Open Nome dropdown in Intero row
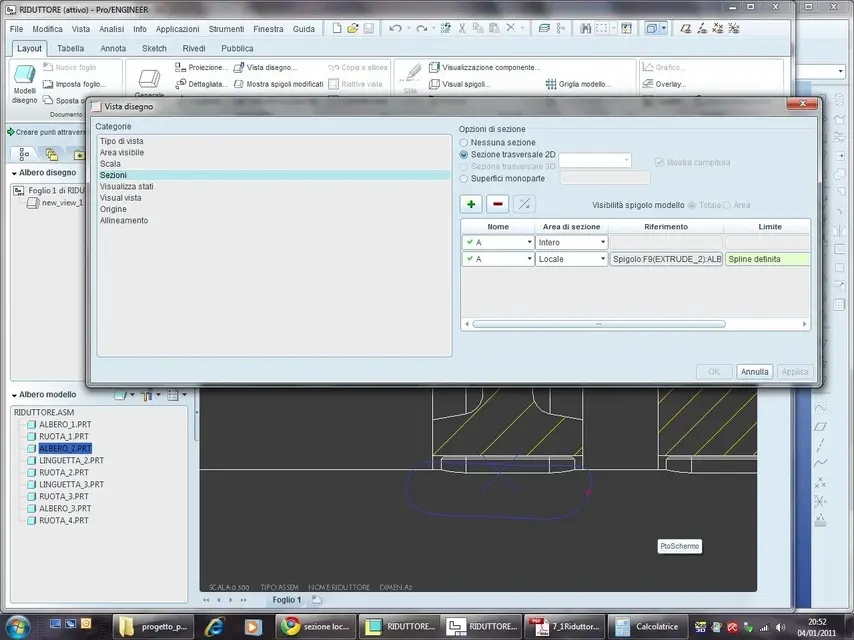The width and height of the screenshot is (854, 640). (529, 242)
